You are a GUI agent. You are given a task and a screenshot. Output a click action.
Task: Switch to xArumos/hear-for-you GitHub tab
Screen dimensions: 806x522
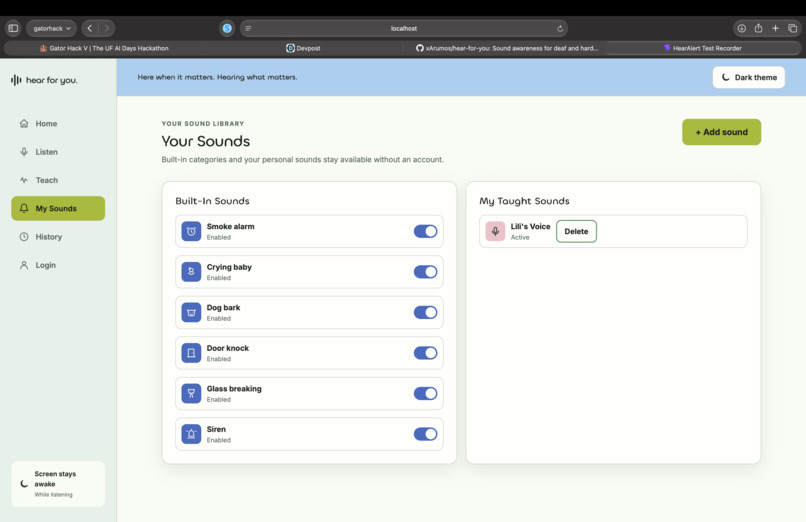pos(506,48)
